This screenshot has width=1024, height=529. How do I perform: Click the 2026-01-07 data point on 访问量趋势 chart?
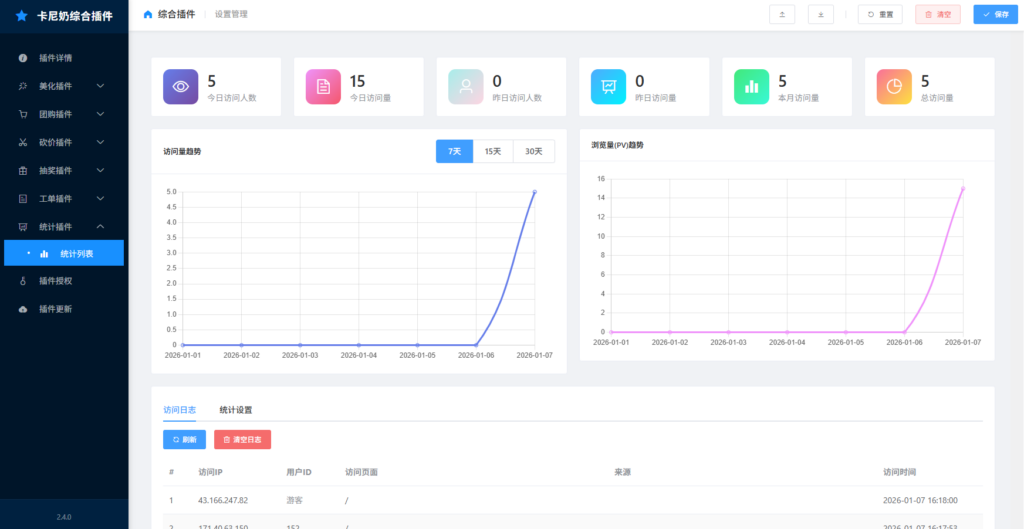click(x=535, y=192)
